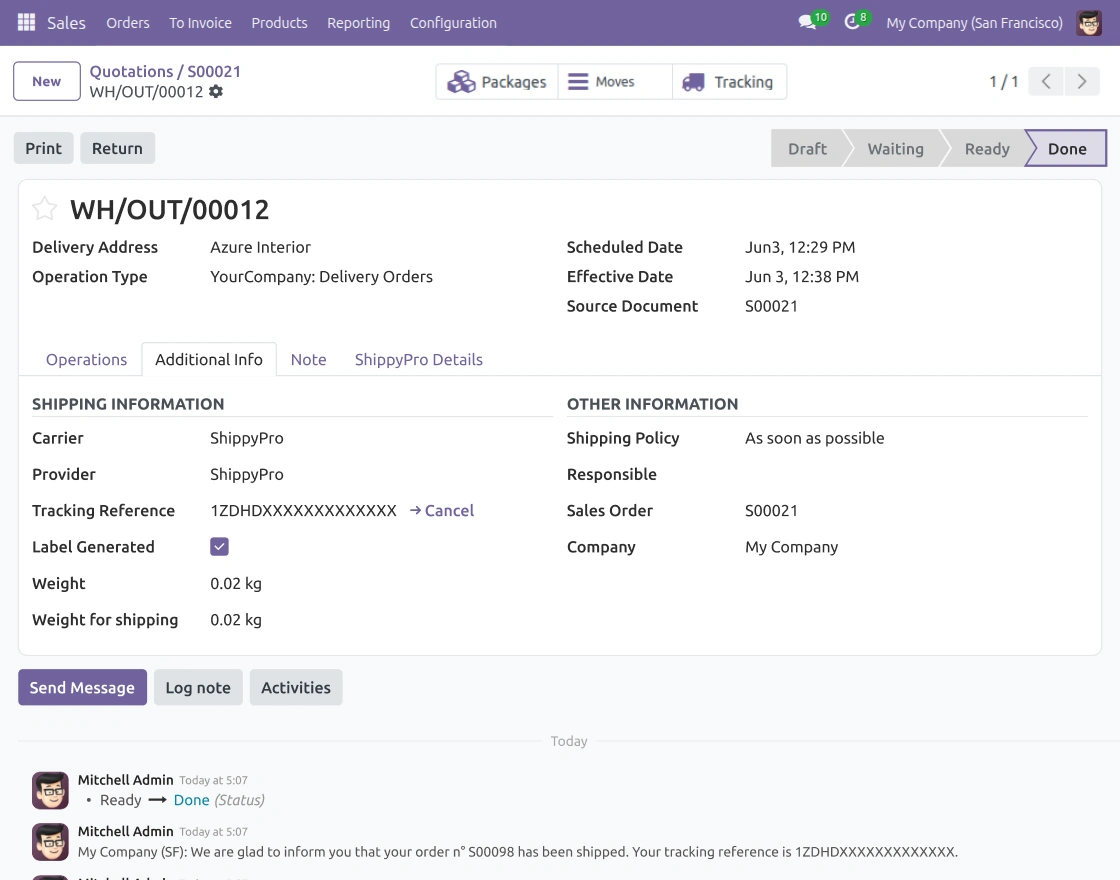1120x880 pixels.
Task: Open the Reporting menu
Action: tap(359, 23)
